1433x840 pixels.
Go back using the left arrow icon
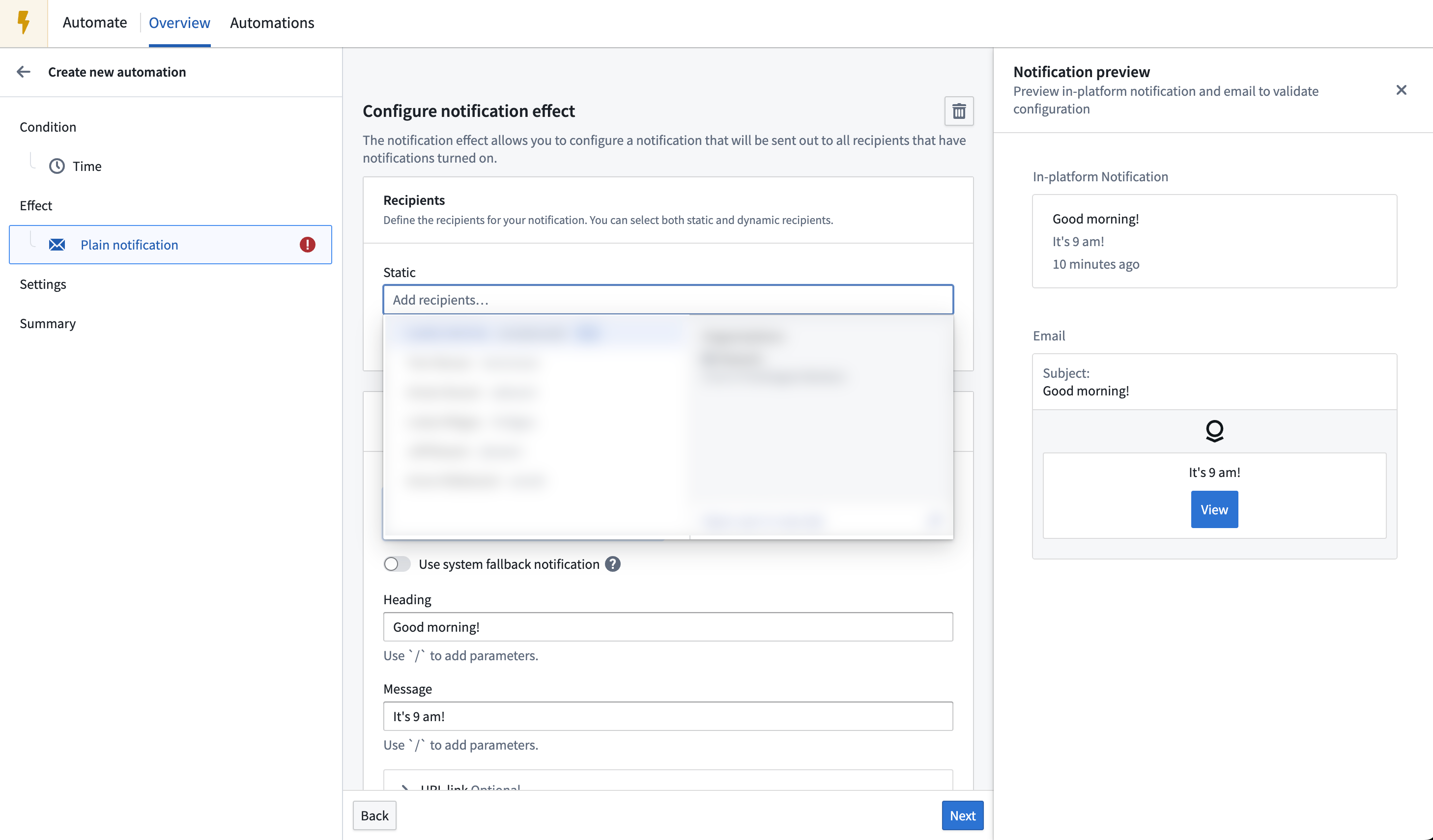pos(23,72)
